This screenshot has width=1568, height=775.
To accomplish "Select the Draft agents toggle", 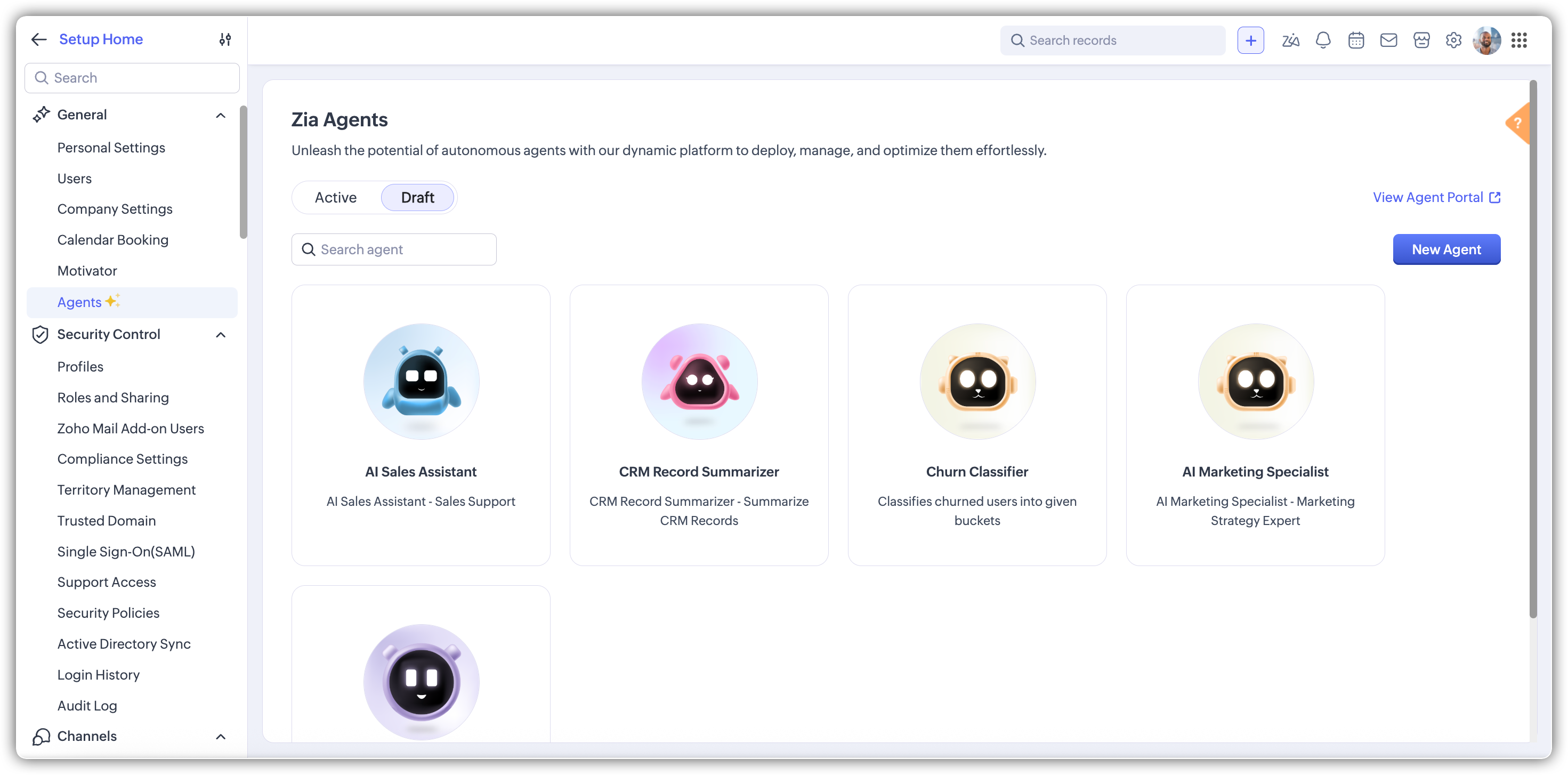I will pyautogui.click(x=417, y=198).
